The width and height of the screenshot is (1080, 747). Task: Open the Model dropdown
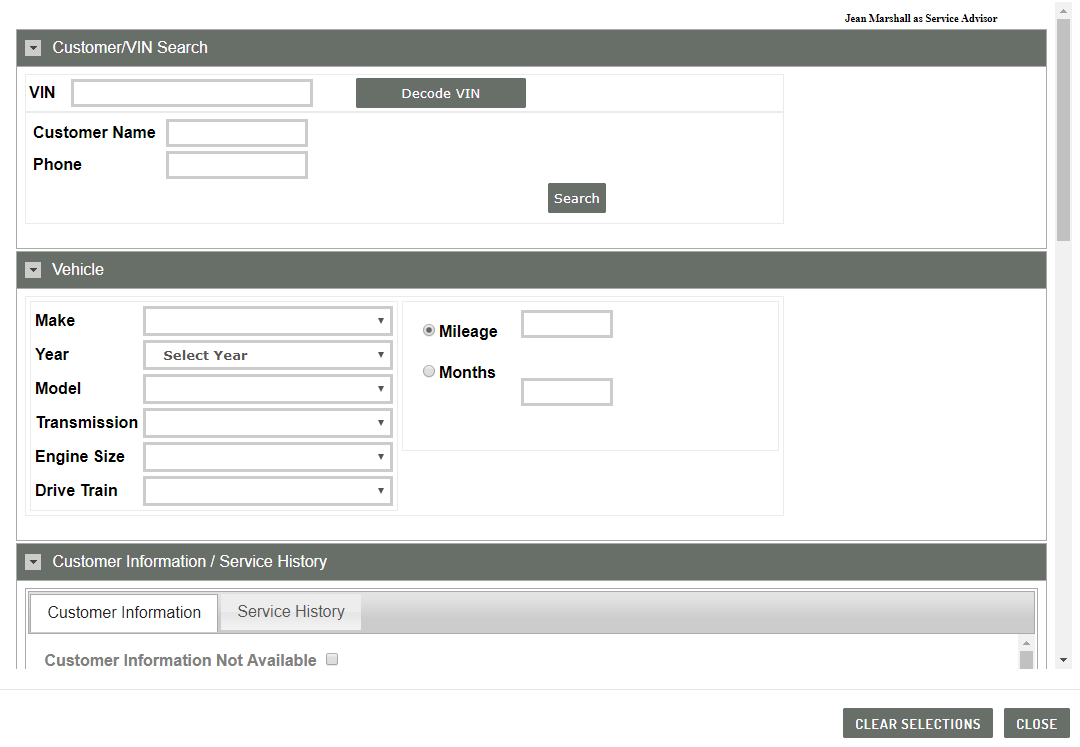pos(267,388)
